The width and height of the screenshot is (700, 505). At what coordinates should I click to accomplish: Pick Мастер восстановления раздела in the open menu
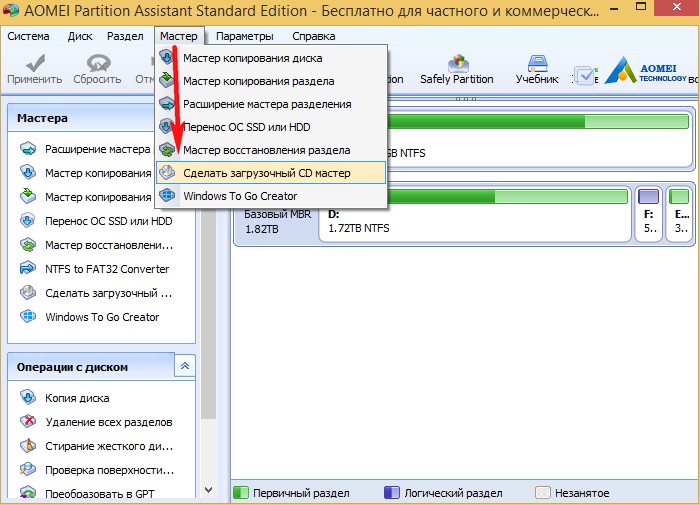coord(266,150)
